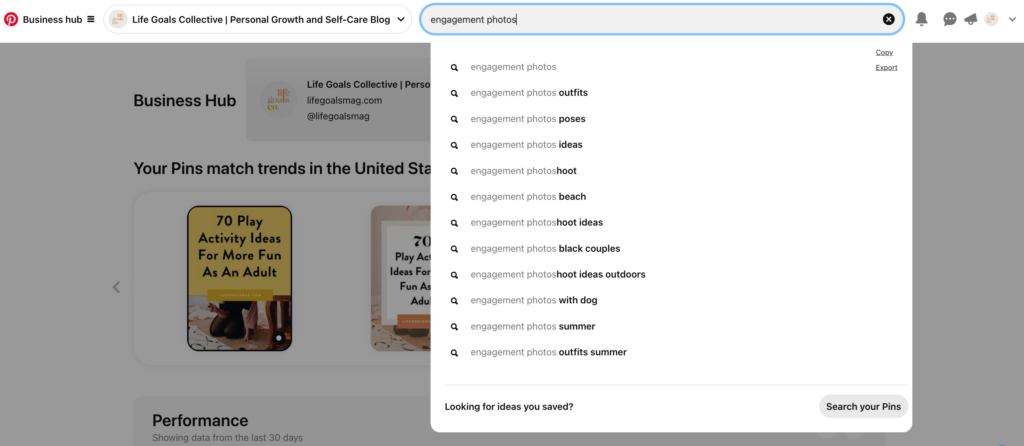Click the Search your Pins button

pyautogui.click(x=863, y=406)
